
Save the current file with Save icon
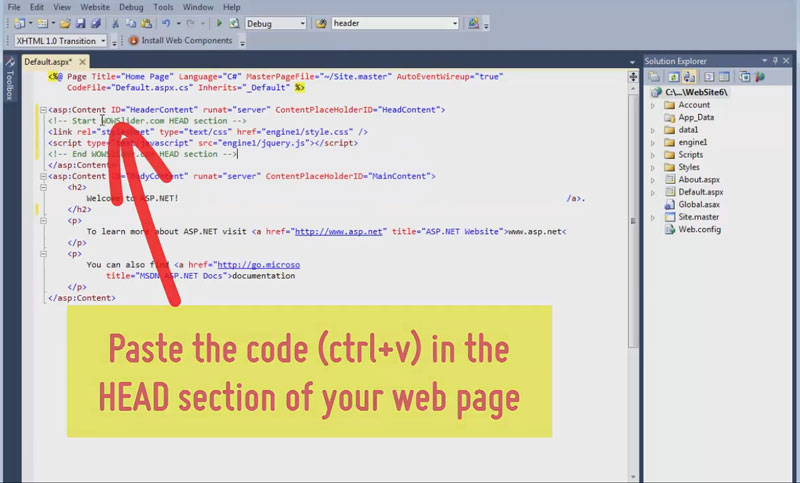81,23
